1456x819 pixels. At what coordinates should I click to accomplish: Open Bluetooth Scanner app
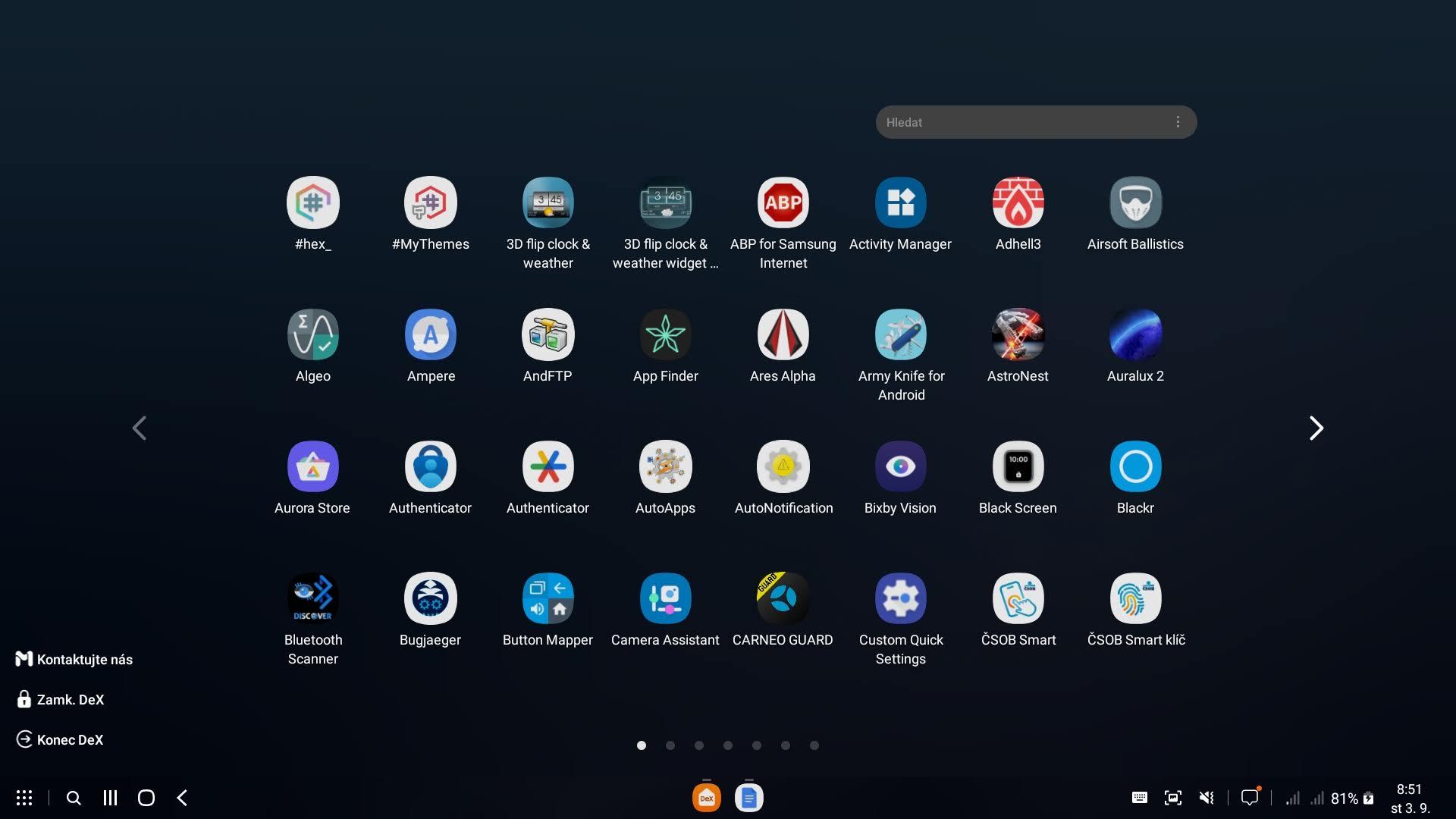coord(312,598)
